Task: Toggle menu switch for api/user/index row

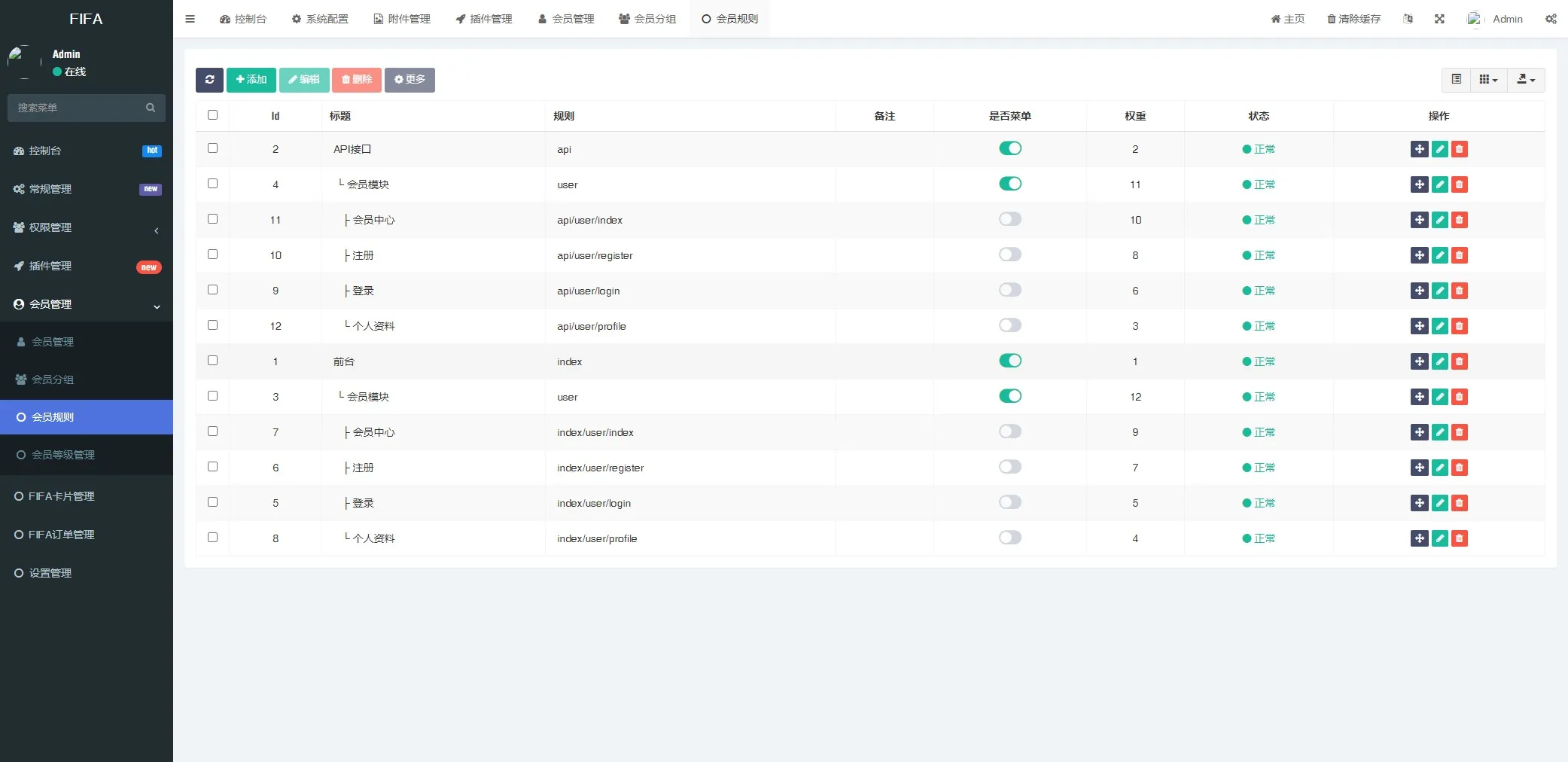Action: (1010, 219)
